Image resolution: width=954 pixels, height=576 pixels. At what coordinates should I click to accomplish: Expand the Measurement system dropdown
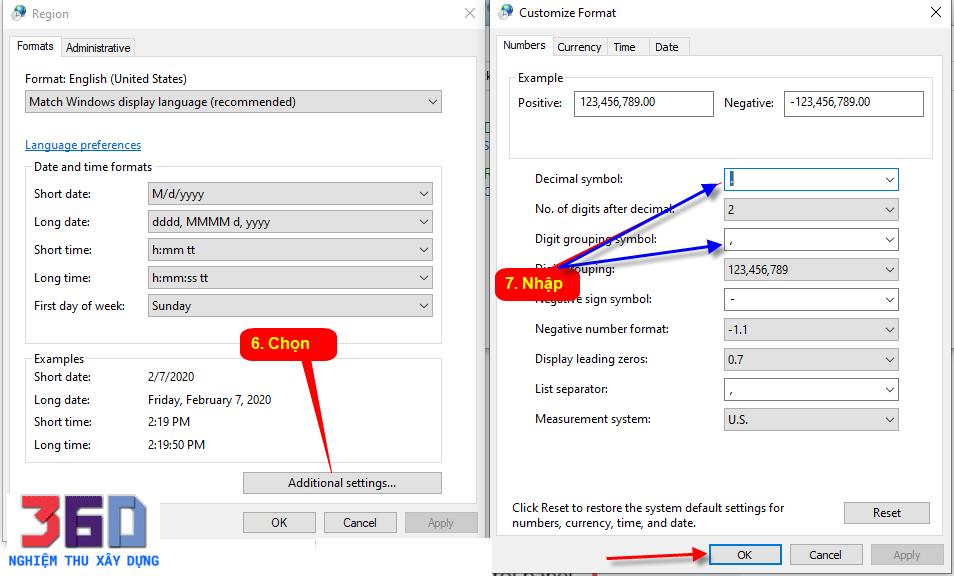click(889, 420)
